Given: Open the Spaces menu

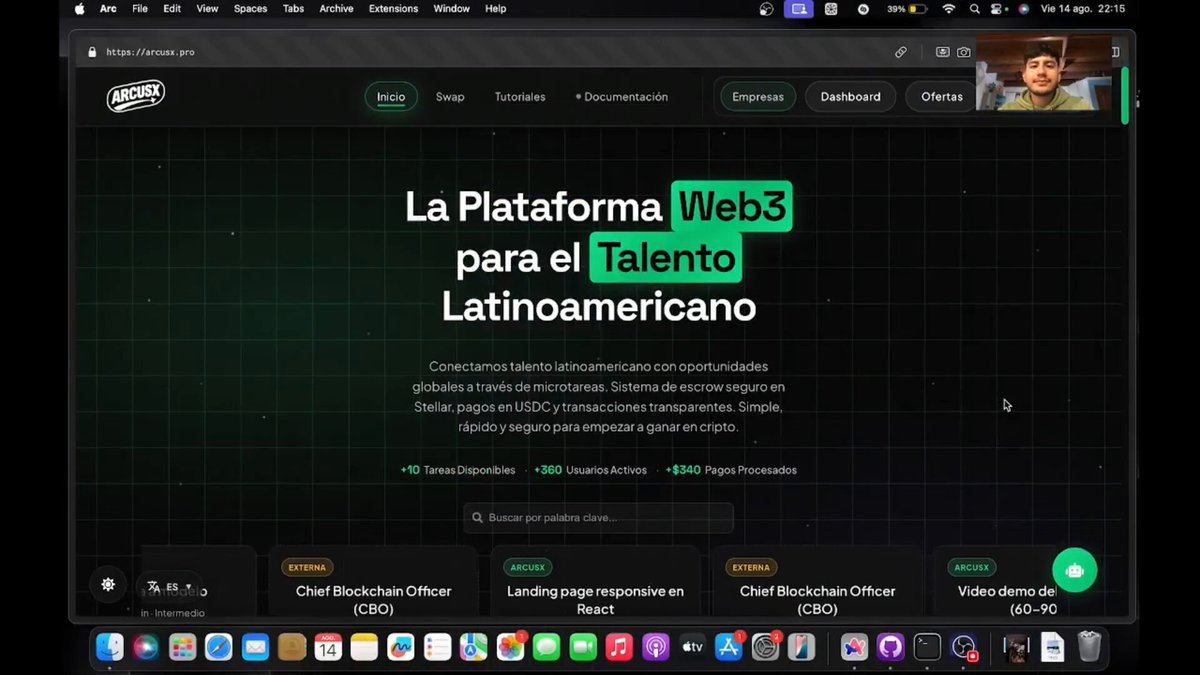Looking at the screenshot, I should [x=250, y=9].
